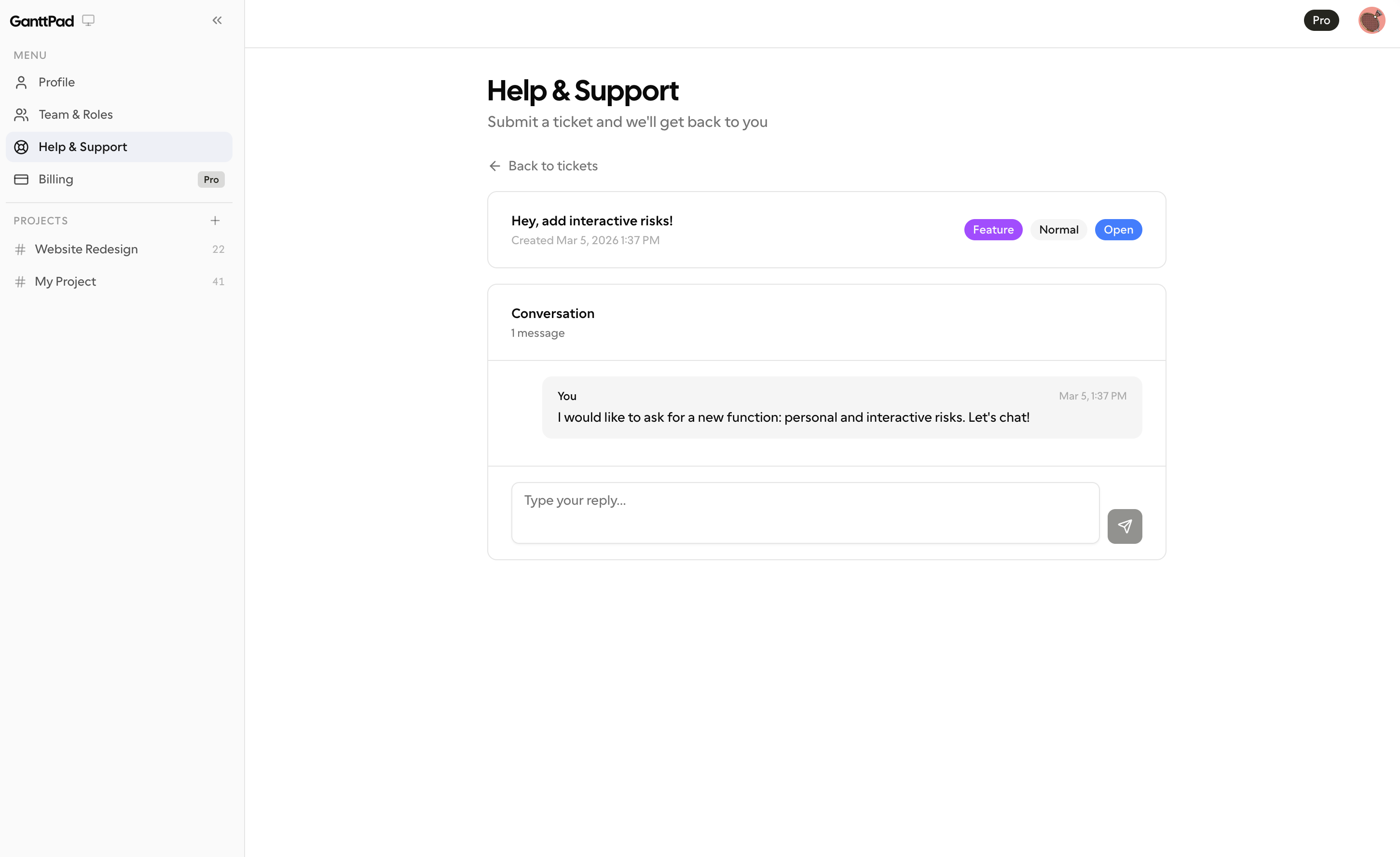
Task: Send reply with the paper plane icon
Action: pyautogui.click(x=1125, y=526)
